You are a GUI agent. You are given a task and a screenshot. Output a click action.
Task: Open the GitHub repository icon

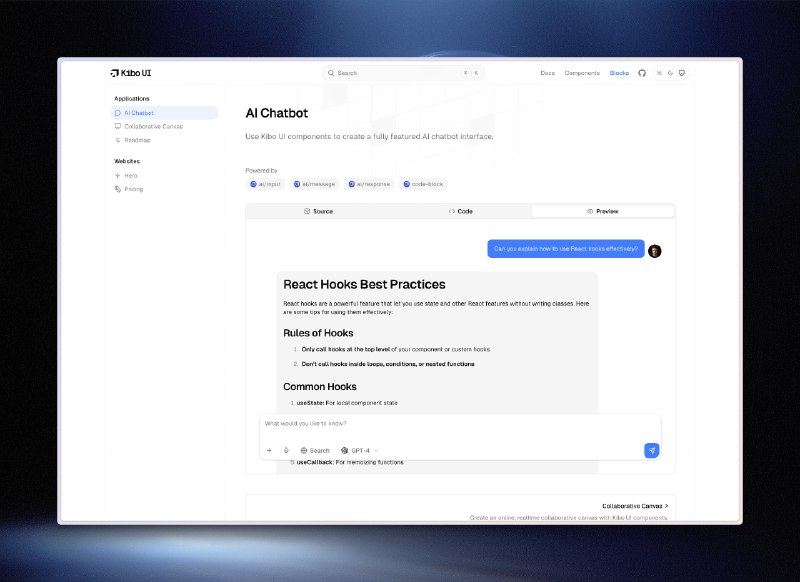(x=642, y=73)
